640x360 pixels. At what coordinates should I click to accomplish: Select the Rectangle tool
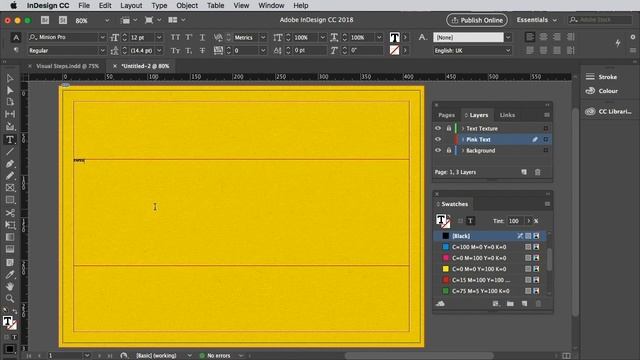(x=10, y=200)
